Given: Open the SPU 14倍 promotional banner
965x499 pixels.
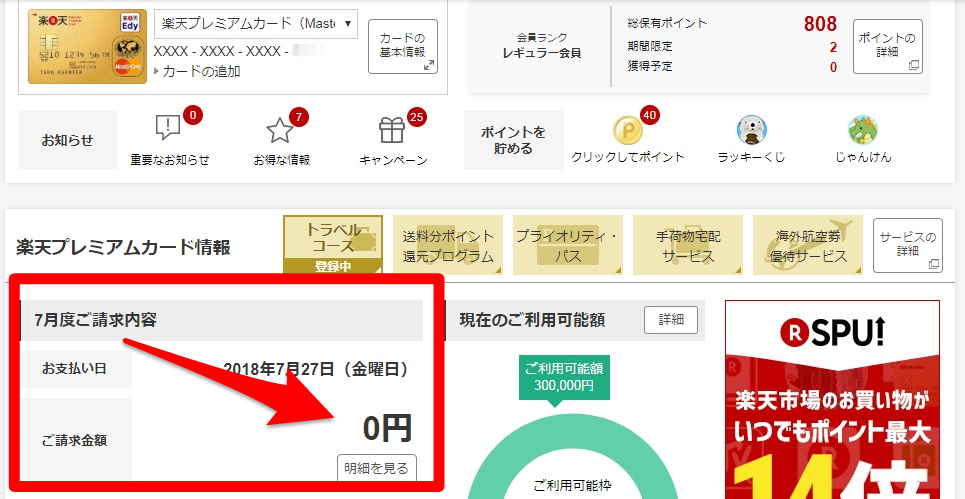Looking at the screenshot, I should click(x=832, y=399).
